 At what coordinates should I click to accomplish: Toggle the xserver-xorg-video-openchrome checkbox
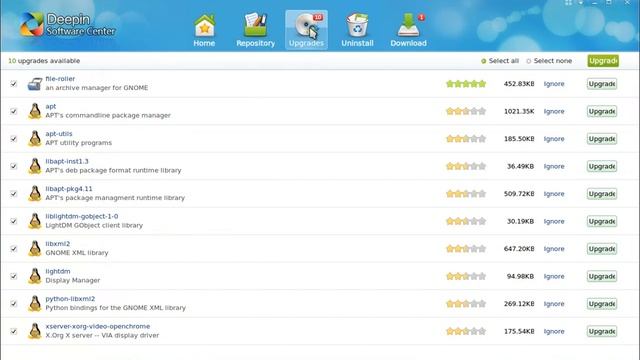coord(13,331)
